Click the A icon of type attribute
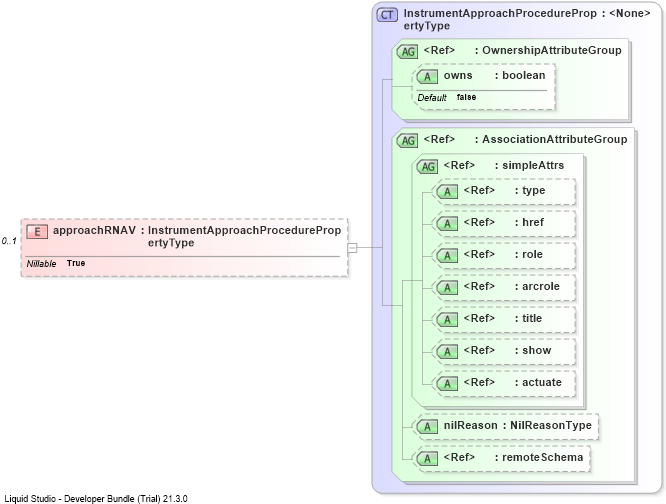 [447, 192]
